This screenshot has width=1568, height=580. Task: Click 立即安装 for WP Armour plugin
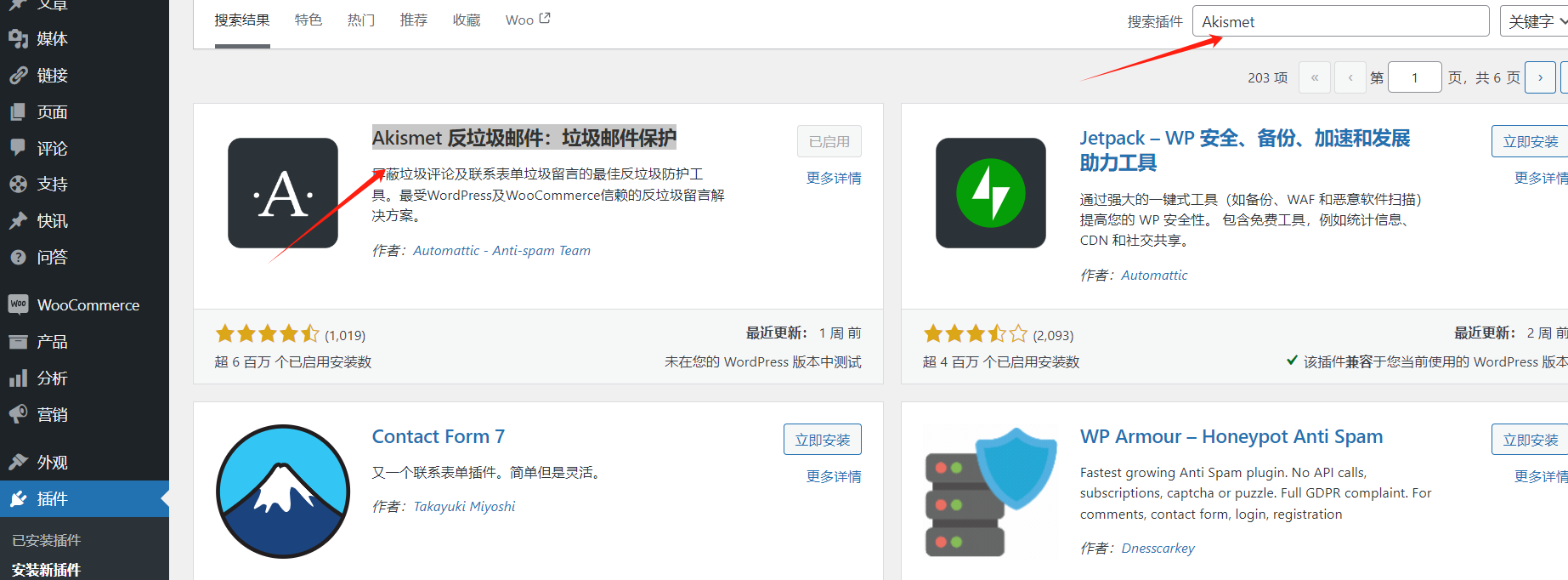[1531, 440]
